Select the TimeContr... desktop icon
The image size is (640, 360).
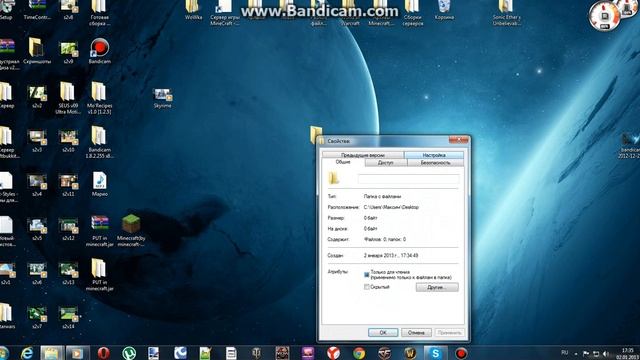pos(37,10)
